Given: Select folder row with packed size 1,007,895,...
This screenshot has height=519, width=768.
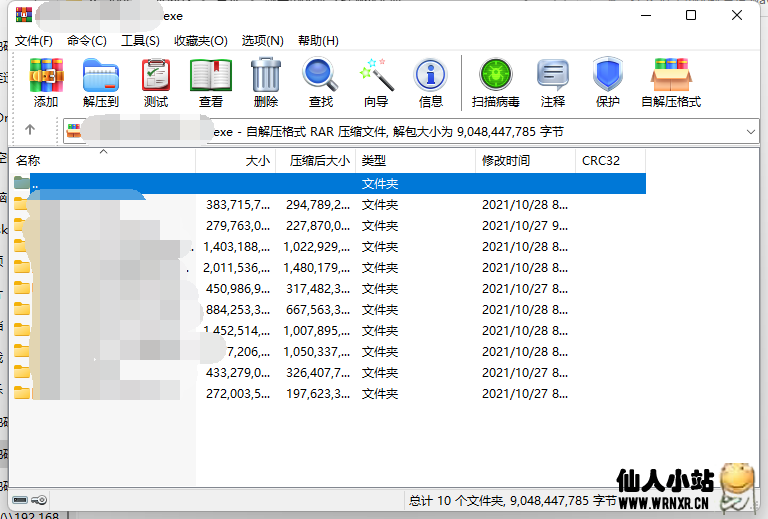Looking at the screenshot, I should (x=328, y=331).
